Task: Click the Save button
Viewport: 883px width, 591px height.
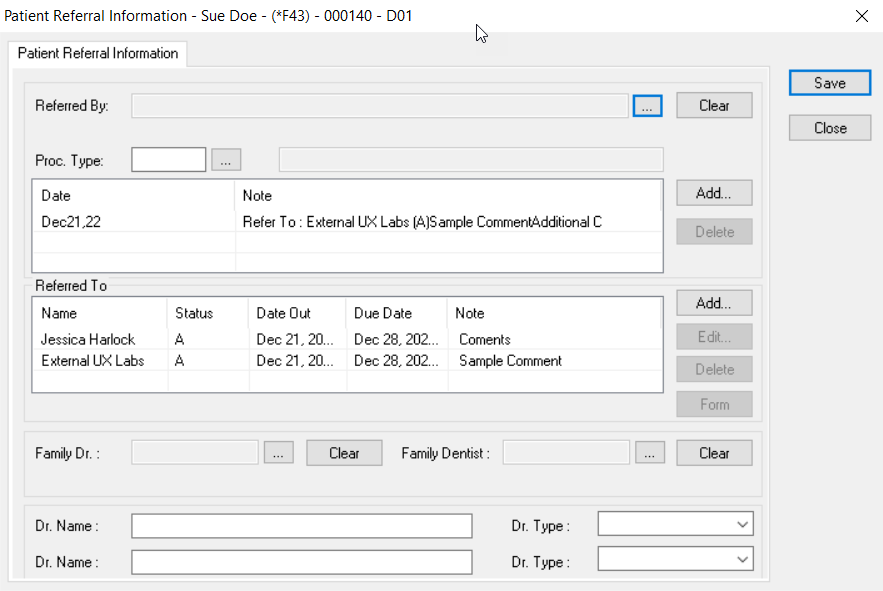Action: pyautogui.click(x=830, y=83)
